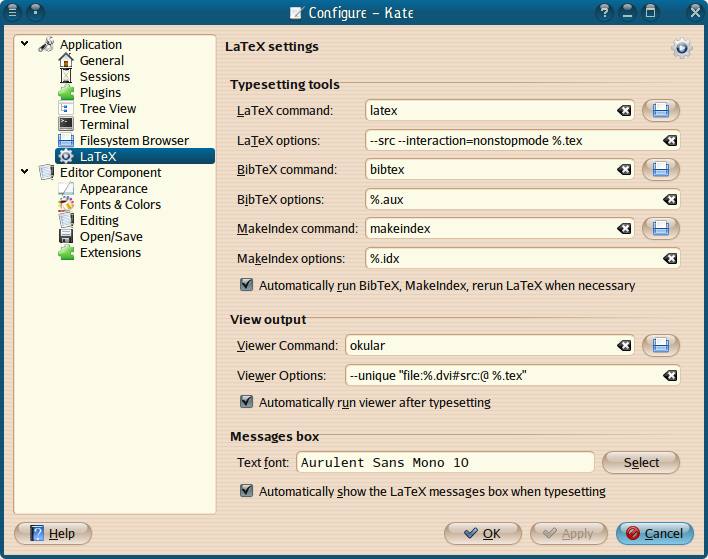Clear the LaTeX command field

point(624,111)
